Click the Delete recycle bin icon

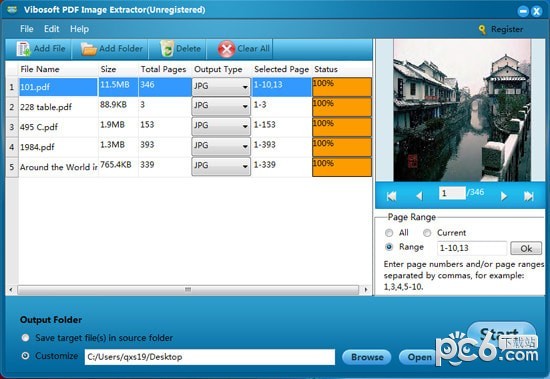(167, 48)
